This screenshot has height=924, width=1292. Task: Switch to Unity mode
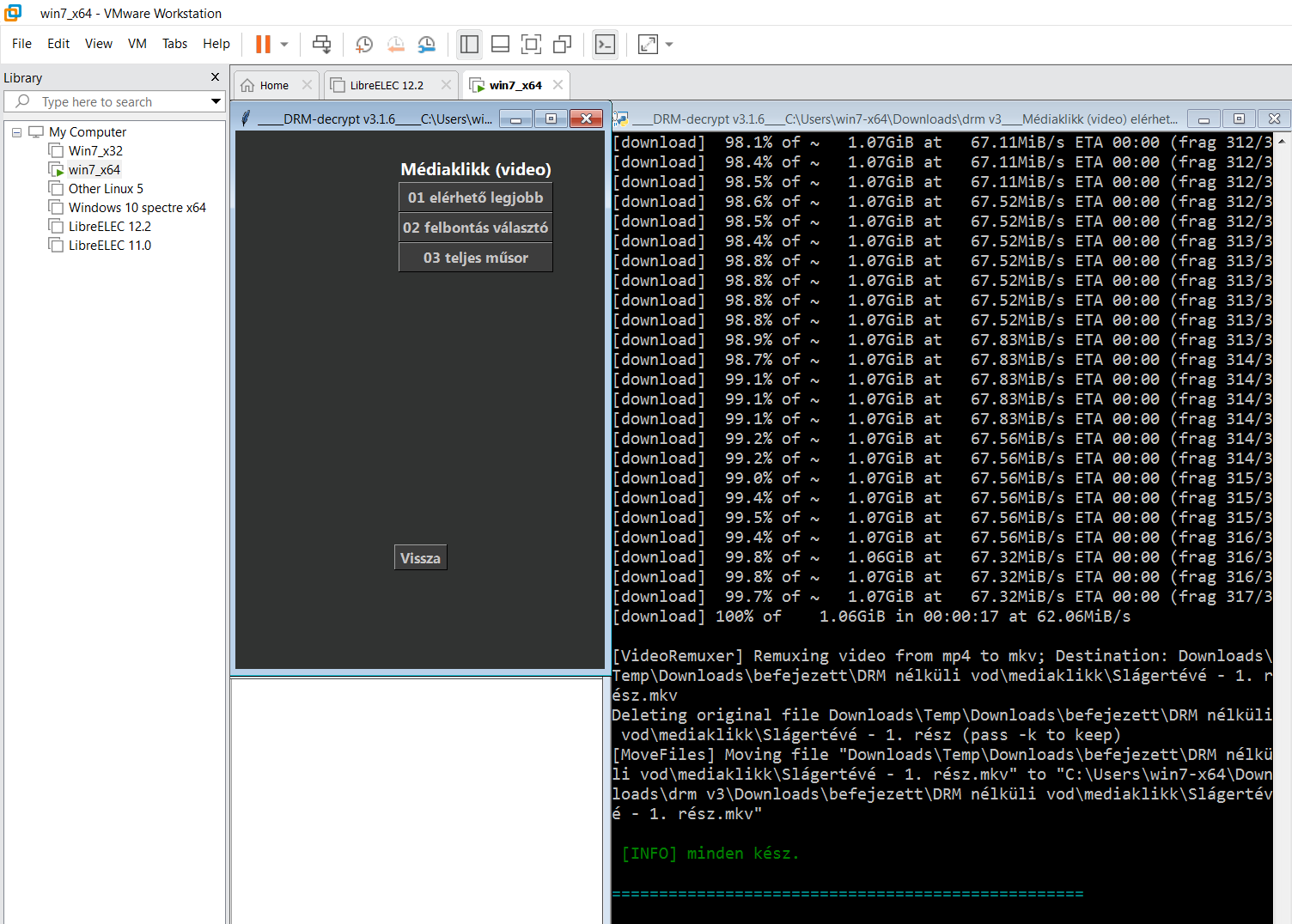(563, 44)
